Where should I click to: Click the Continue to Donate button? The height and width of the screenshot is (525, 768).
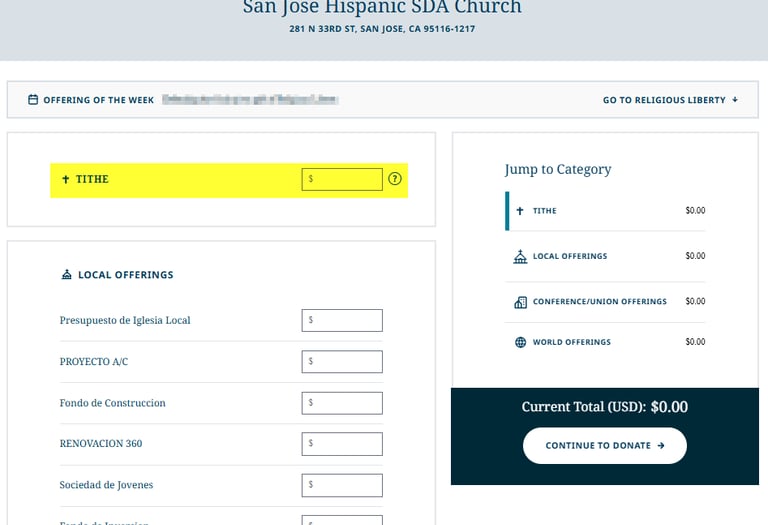[604, 446]
